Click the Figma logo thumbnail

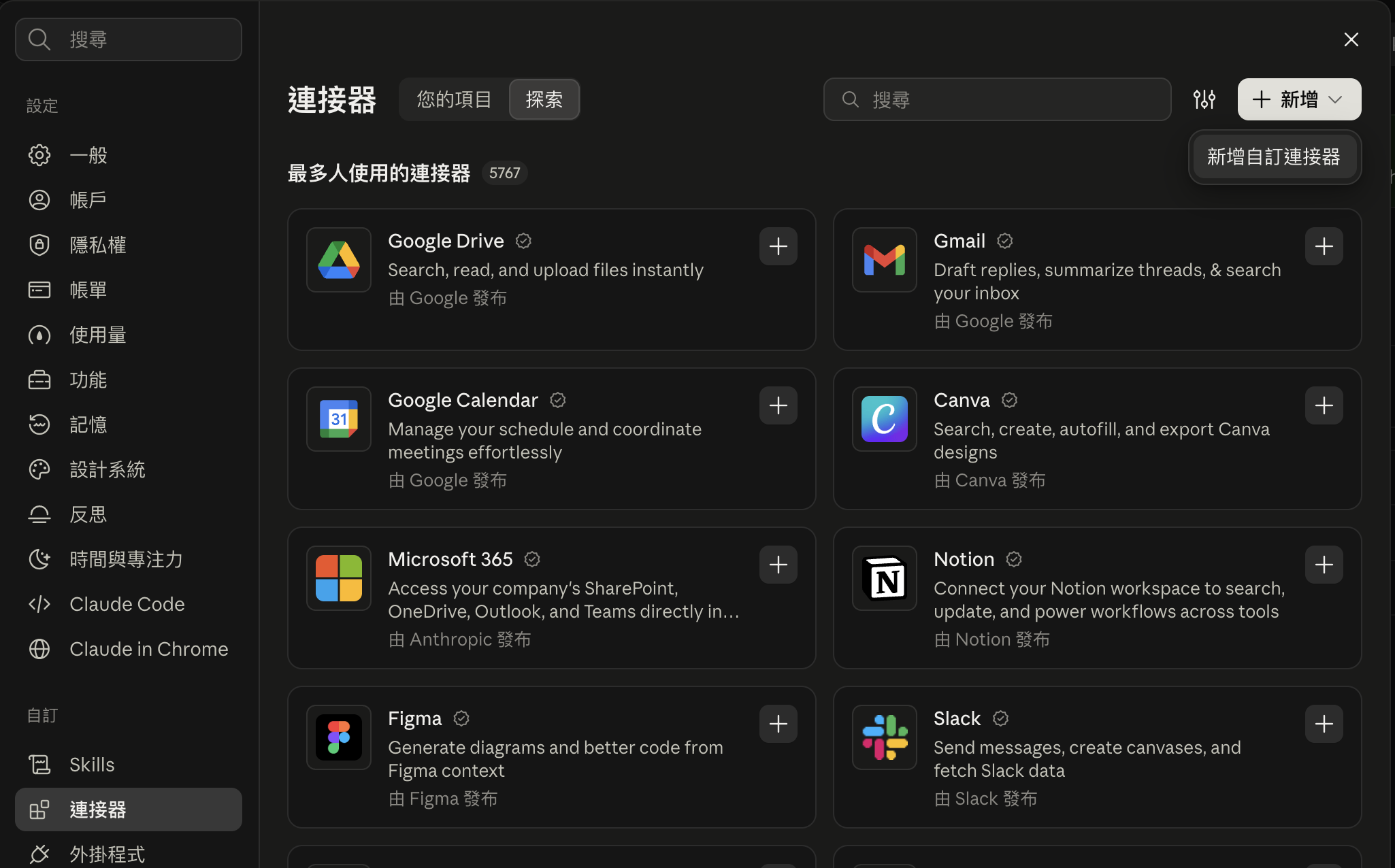coord(339,737)
